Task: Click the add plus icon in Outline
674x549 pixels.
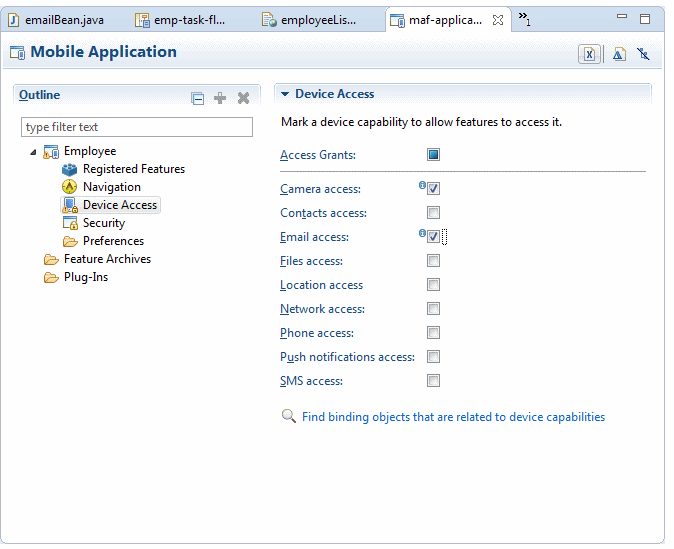Action: click(220, 98)
